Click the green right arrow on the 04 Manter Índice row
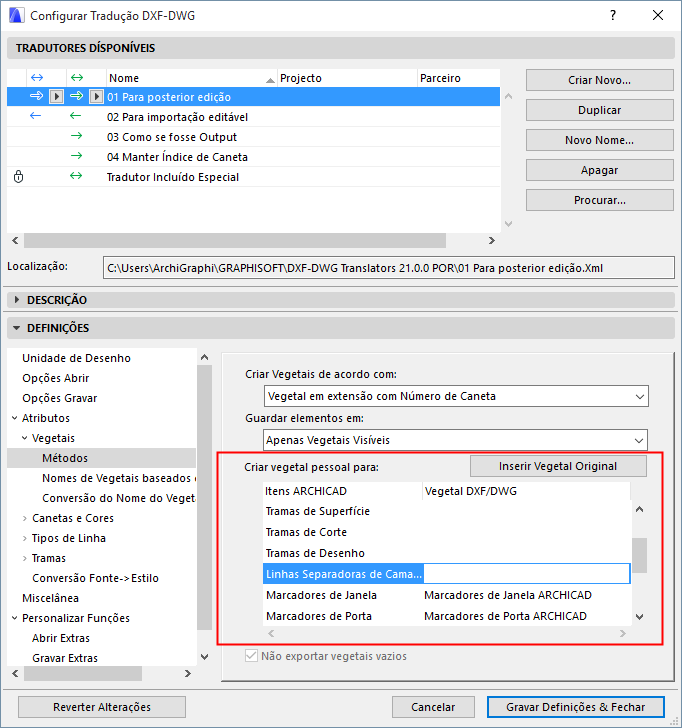Screen dimensions: 682x728 76,156
